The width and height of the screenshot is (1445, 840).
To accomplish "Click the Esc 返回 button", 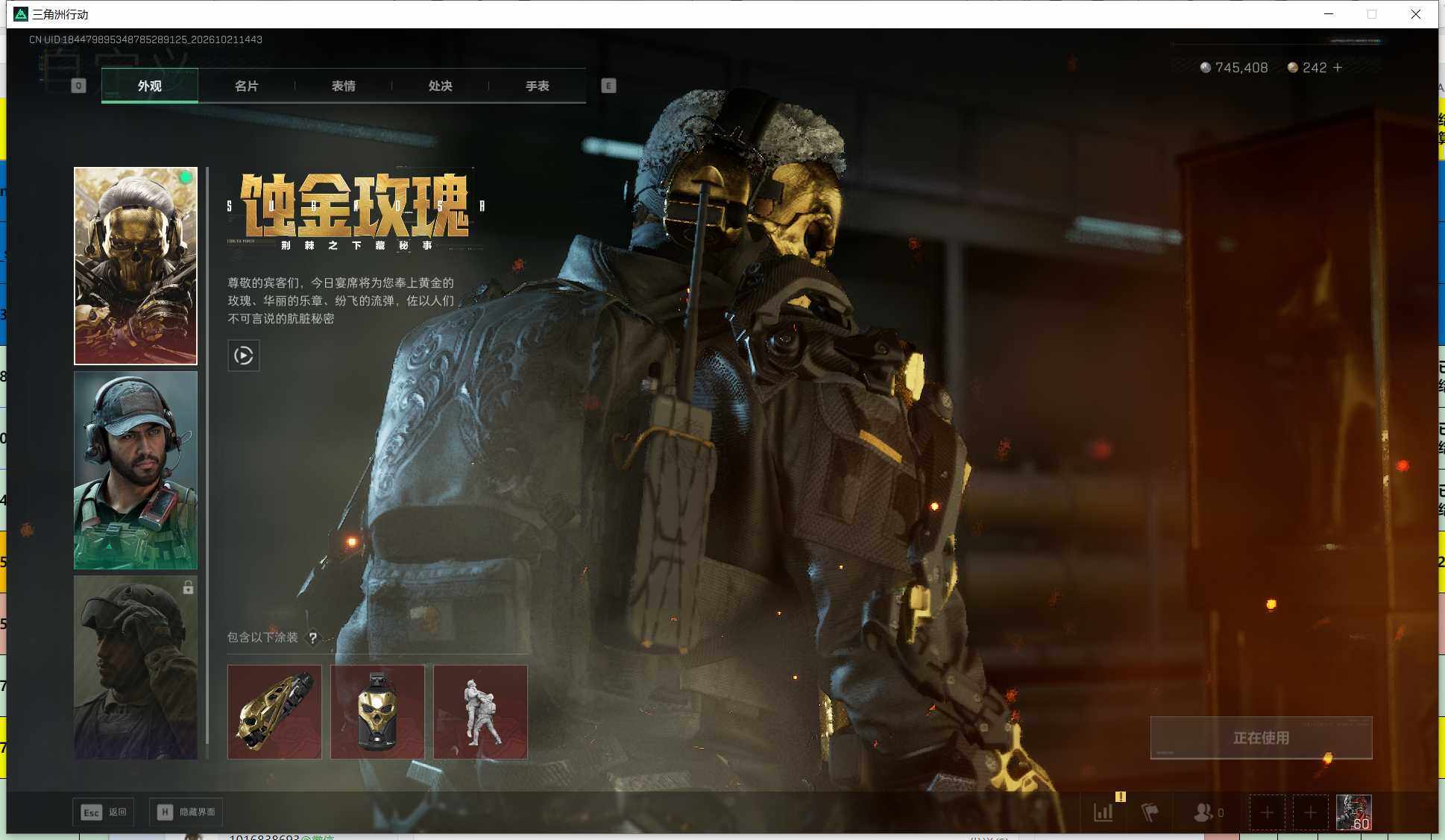I will [x=104, y=812].
